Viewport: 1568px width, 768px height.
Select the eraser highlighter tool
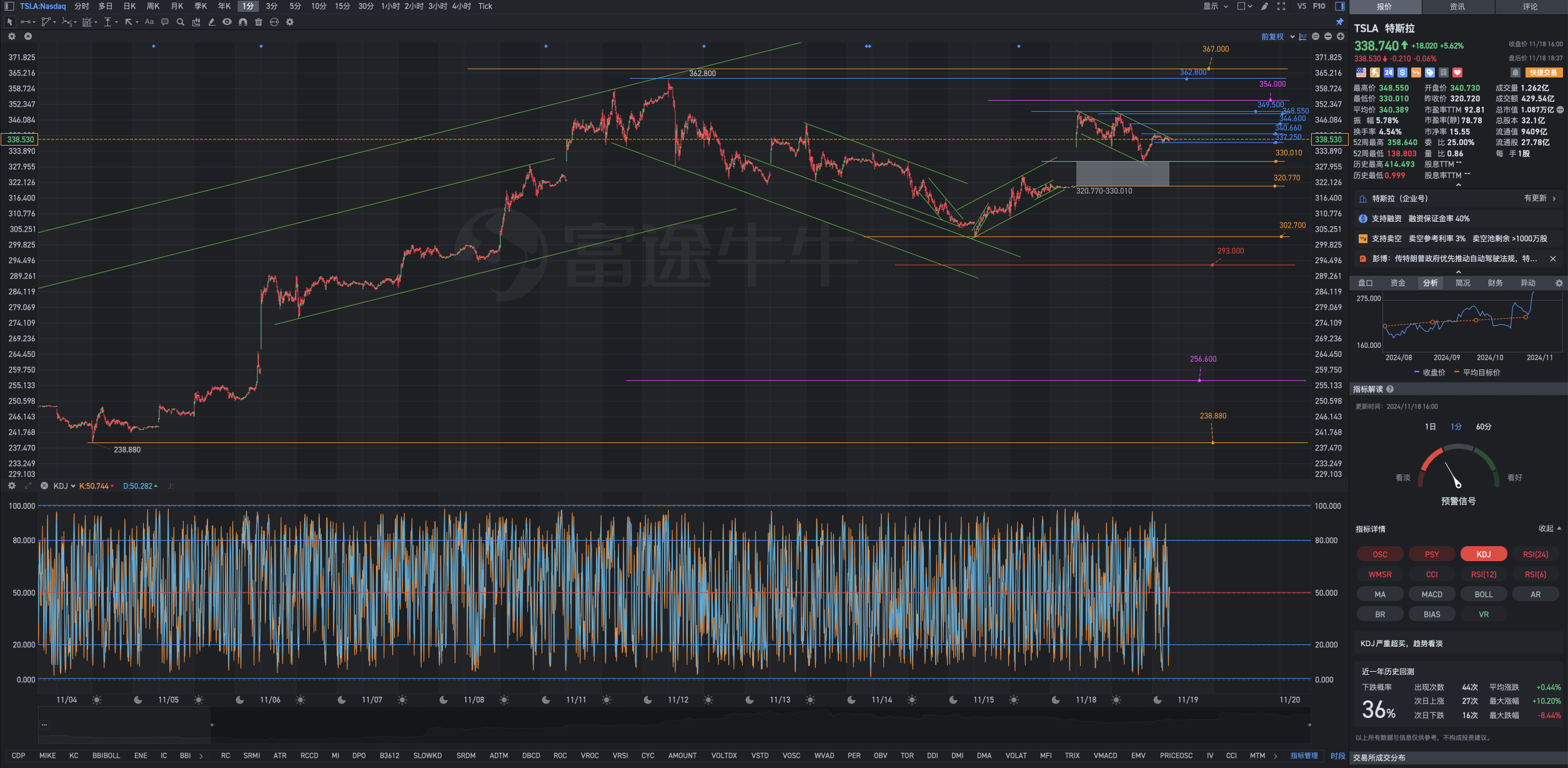(212, 22)
